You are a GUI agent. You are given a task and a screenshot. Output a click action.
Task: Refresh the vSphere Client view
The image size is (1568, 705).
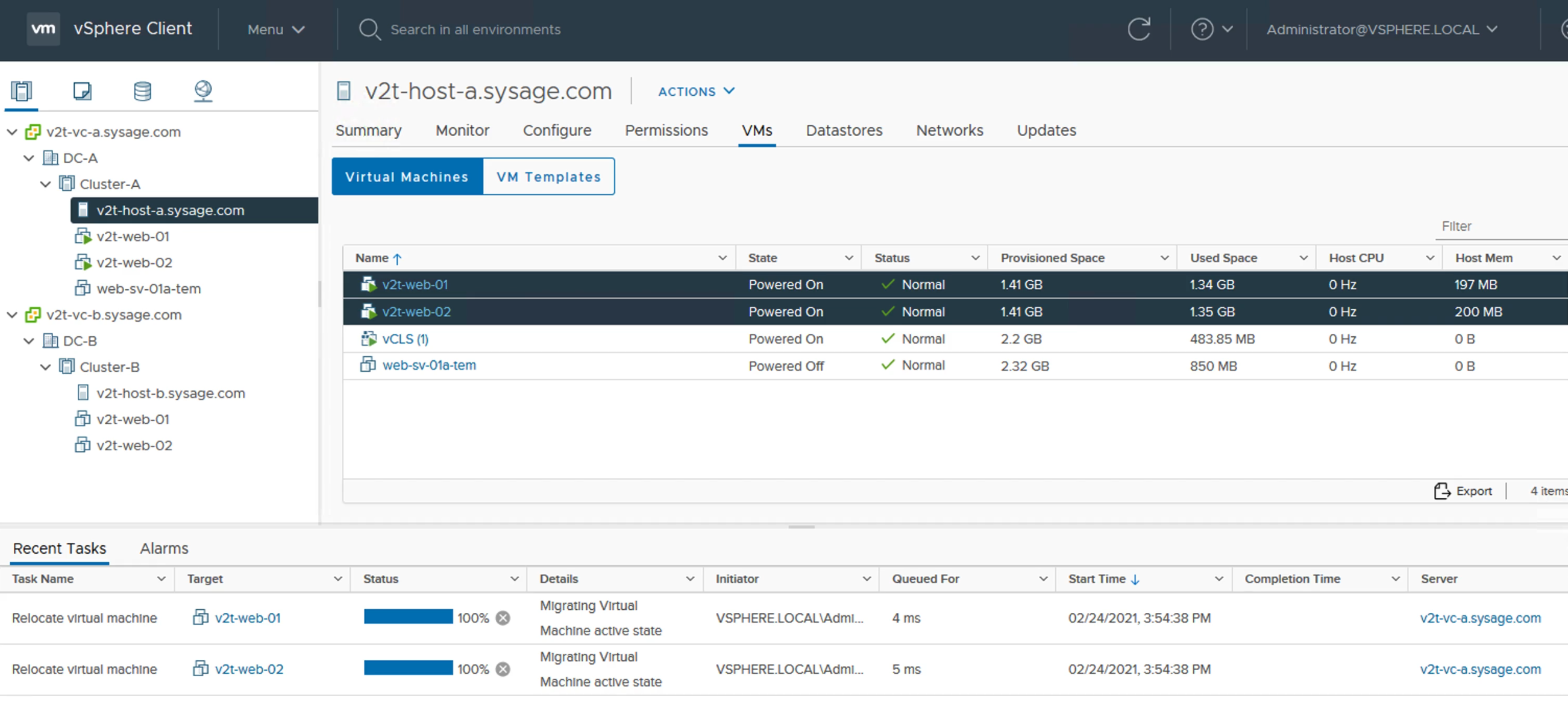pos(1138,29)
